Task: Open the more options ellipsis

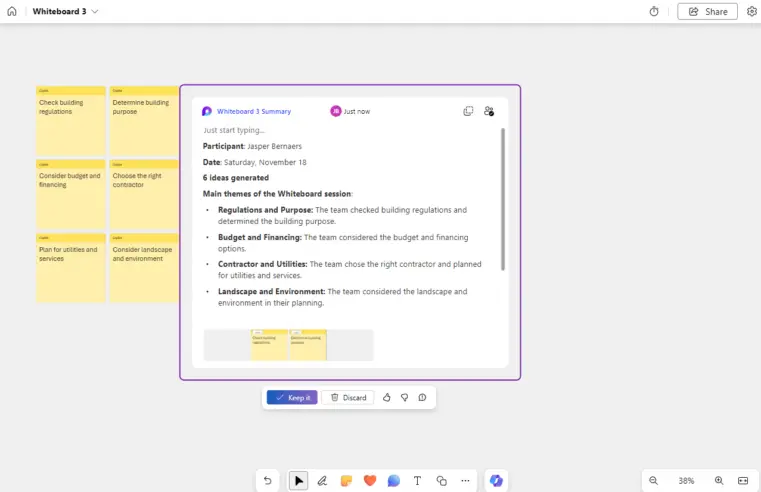Action: [x=465, y=481]
